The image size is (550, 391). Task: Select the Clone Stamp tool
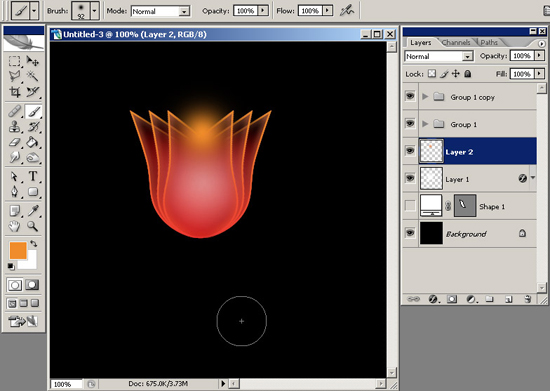click(x=14, y=127)
